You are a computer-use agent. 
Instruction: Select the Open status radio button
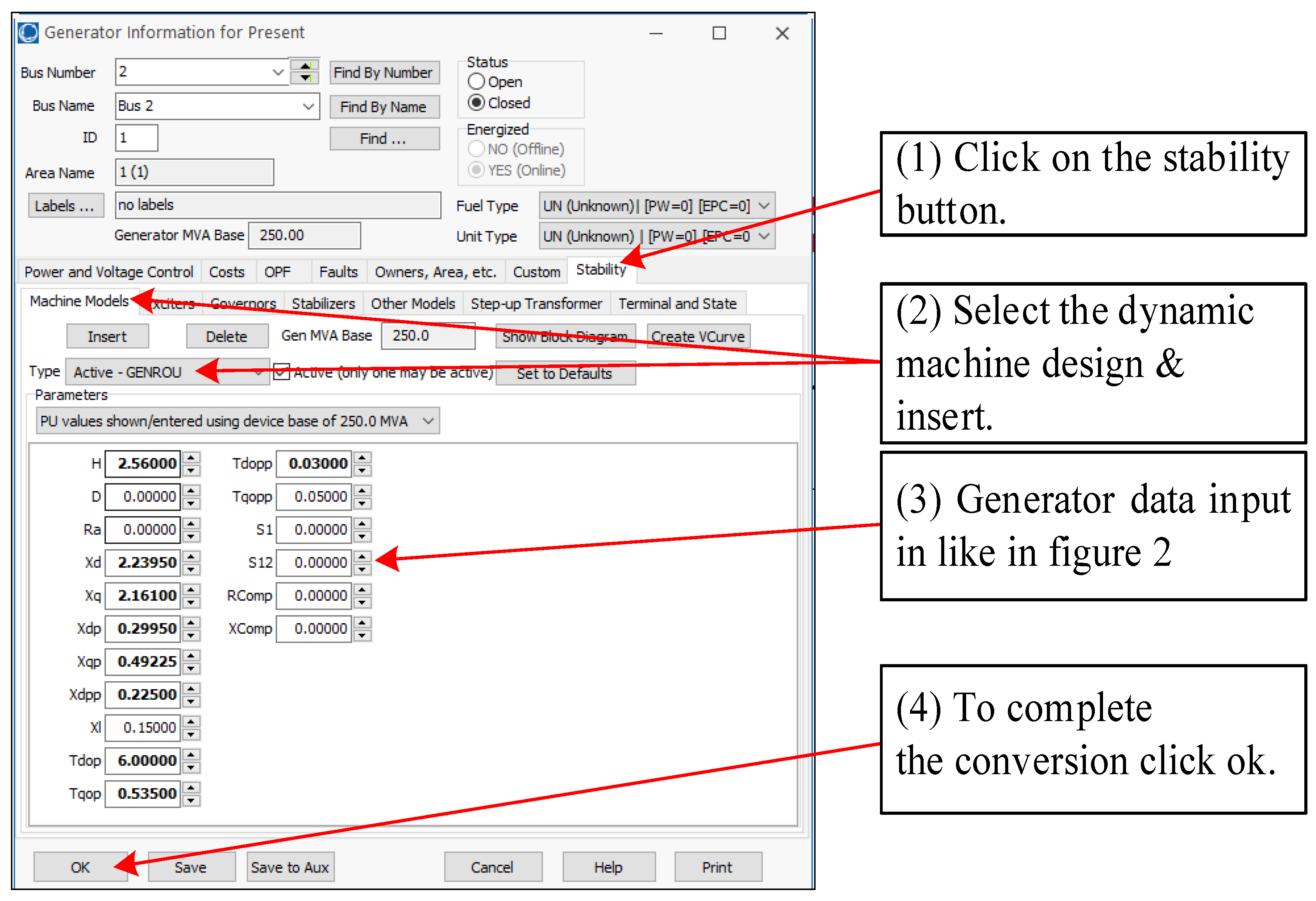click(x=476, y=82)
